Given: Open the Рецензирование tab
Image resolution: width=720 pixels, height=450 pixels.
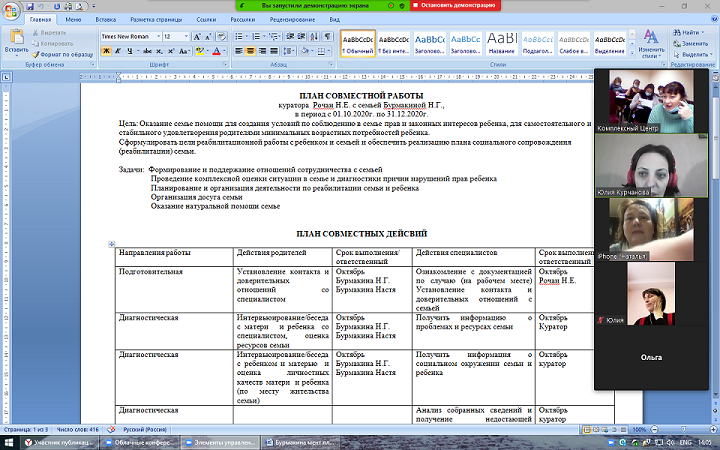Looking at the screenshot, I should [292, 19].
